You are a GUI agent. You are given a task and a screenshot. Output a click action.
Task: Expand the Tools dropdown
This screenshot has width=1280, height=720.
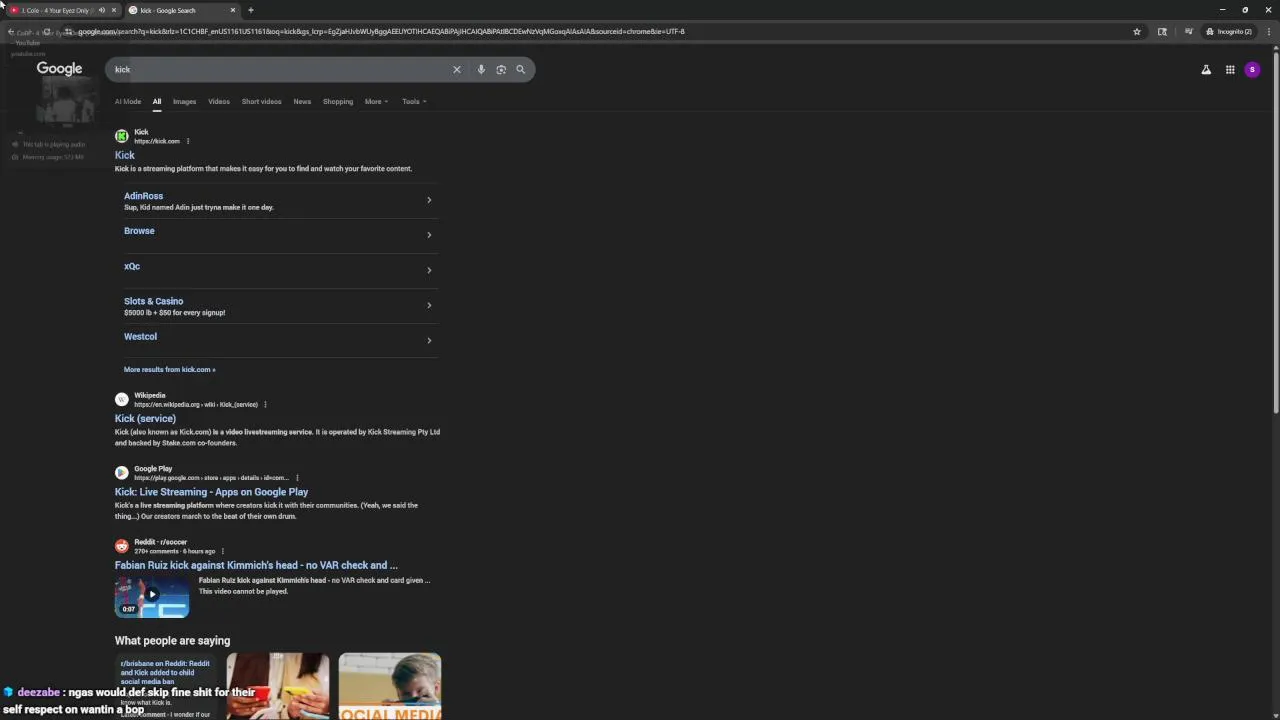414,101
